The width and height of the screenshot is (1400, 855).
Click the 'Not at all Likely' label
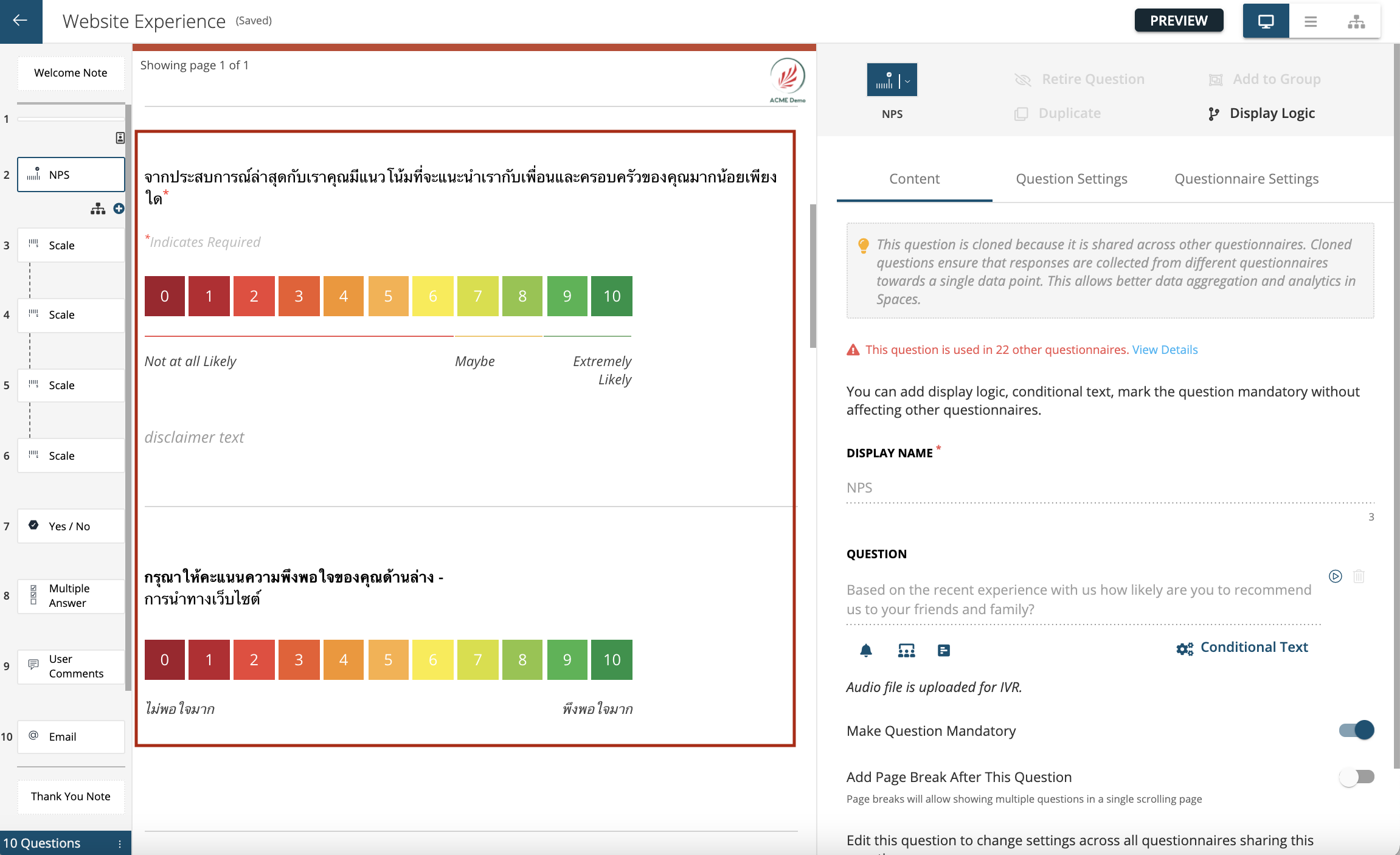tap(190, 361)
